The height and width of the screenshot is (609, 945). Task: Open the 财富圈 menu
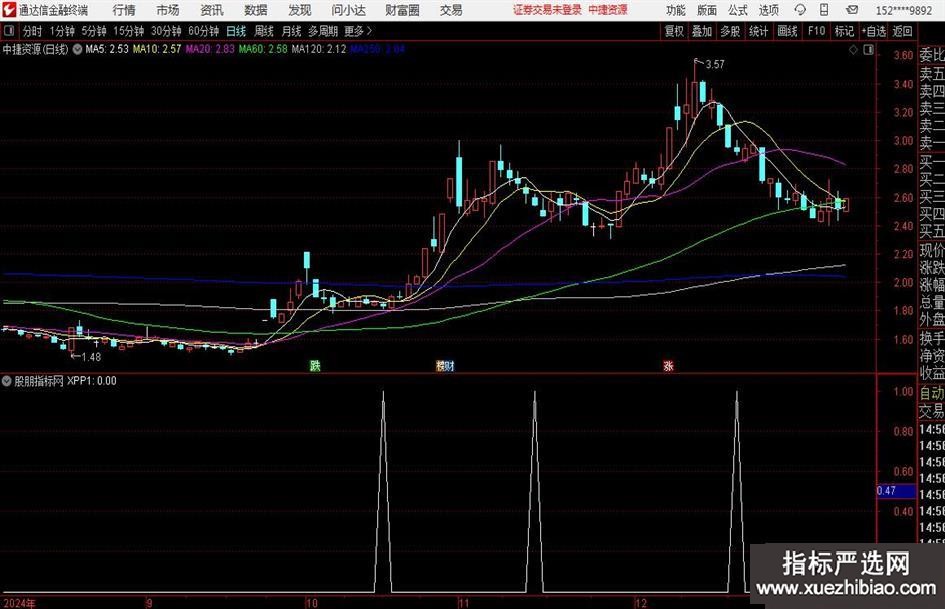[x=403, y=10]
